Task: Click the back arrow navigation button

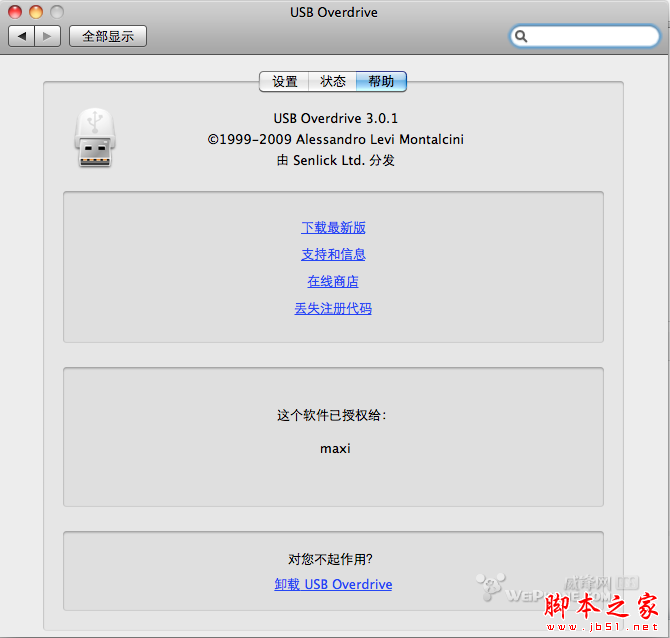Action: coord(22,36)
